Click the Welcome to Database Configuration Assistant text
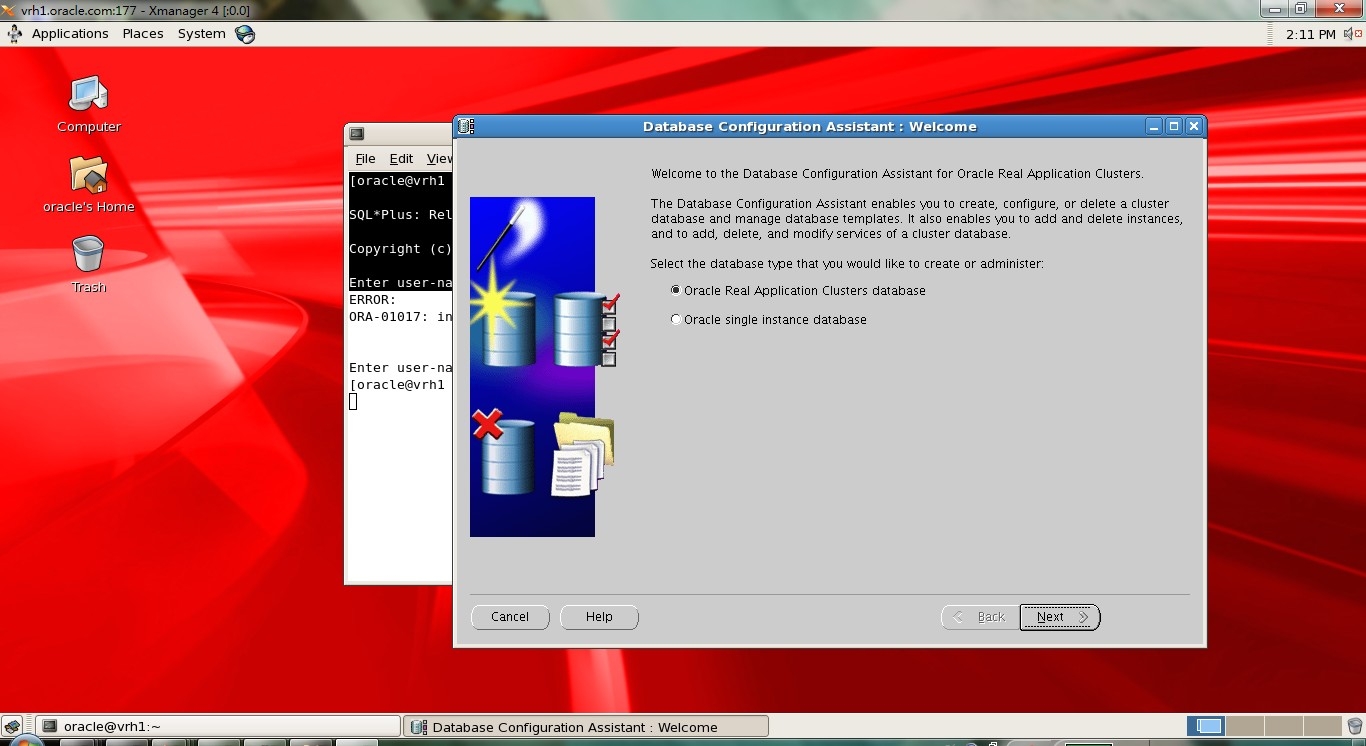The width and height of the screenshot is (1366, 746). point(897,174)
